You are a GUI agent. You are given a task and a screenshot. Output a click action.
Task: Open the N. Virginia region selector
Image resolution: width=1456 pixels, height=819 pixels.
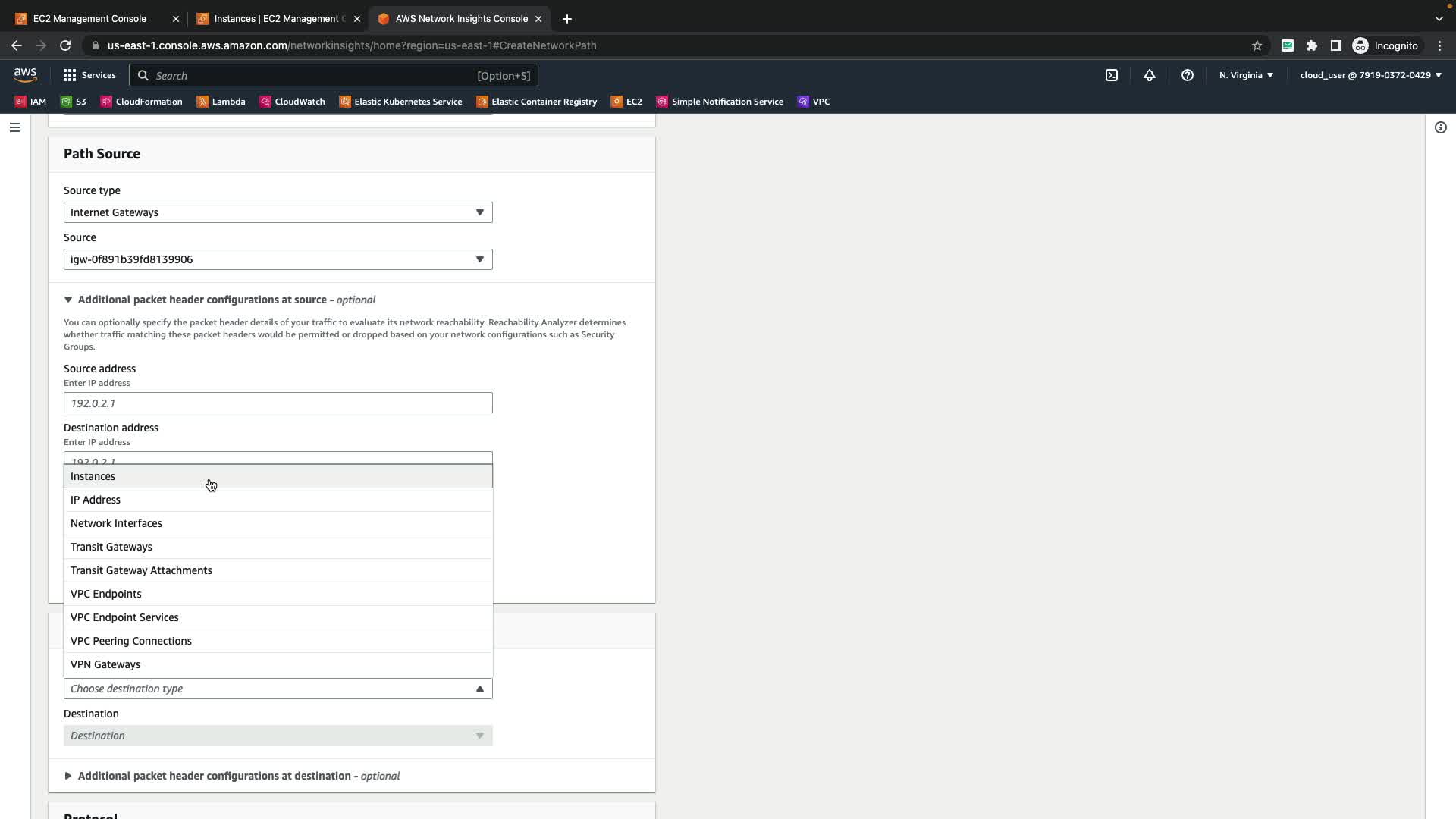1245,75
